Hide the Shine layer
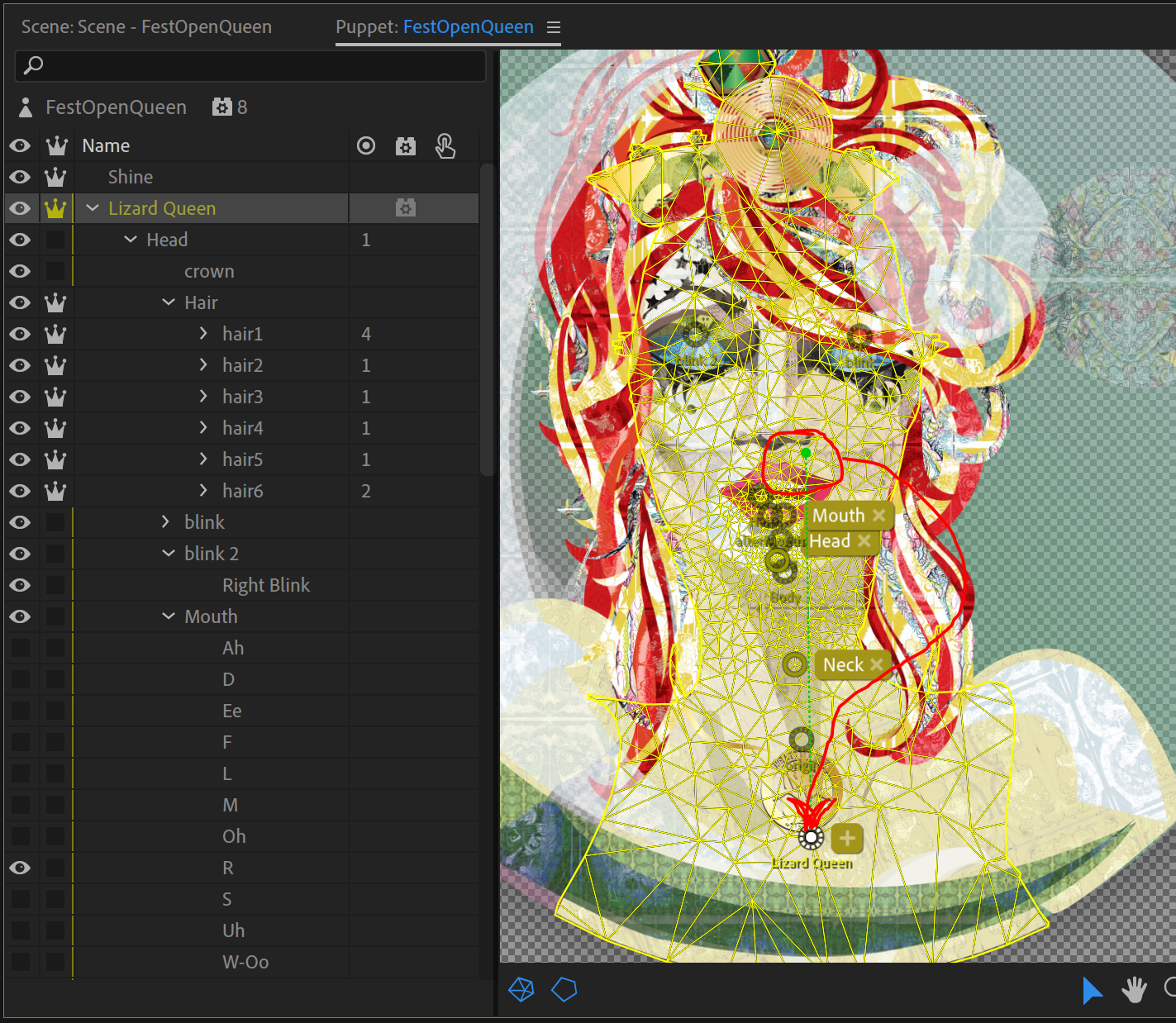Viewport: 1176px width, 1023px height. [x=20, y=177]
